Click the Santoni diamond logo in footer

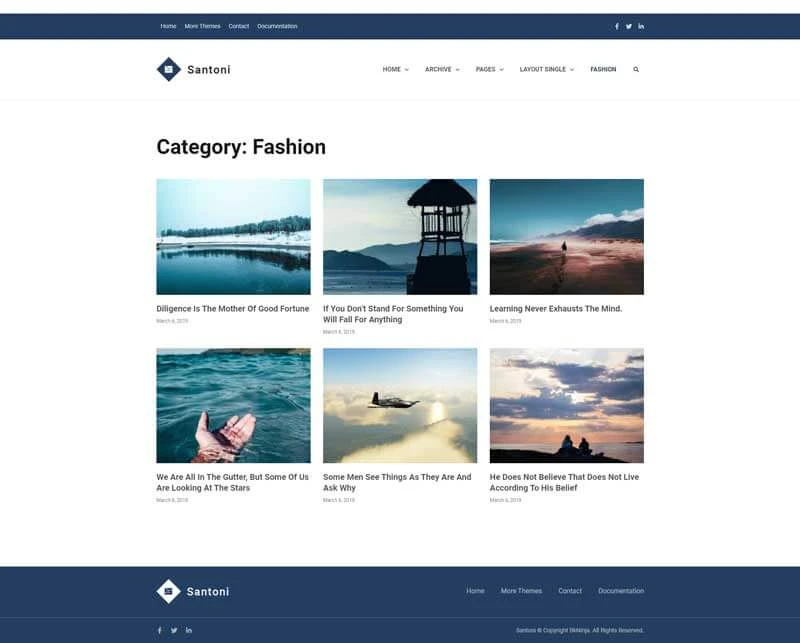pos(168,591)
